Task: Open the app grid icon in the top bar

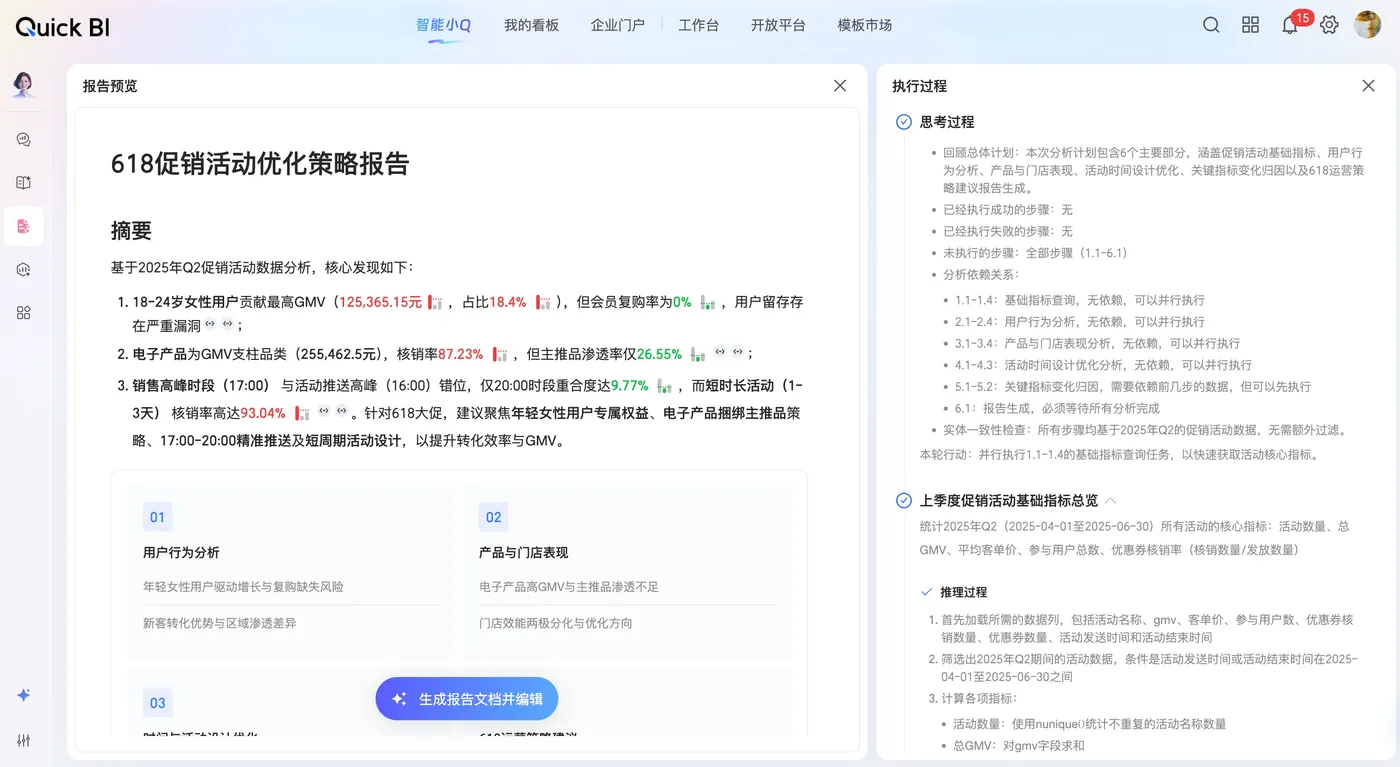Action: [1250, 25]
